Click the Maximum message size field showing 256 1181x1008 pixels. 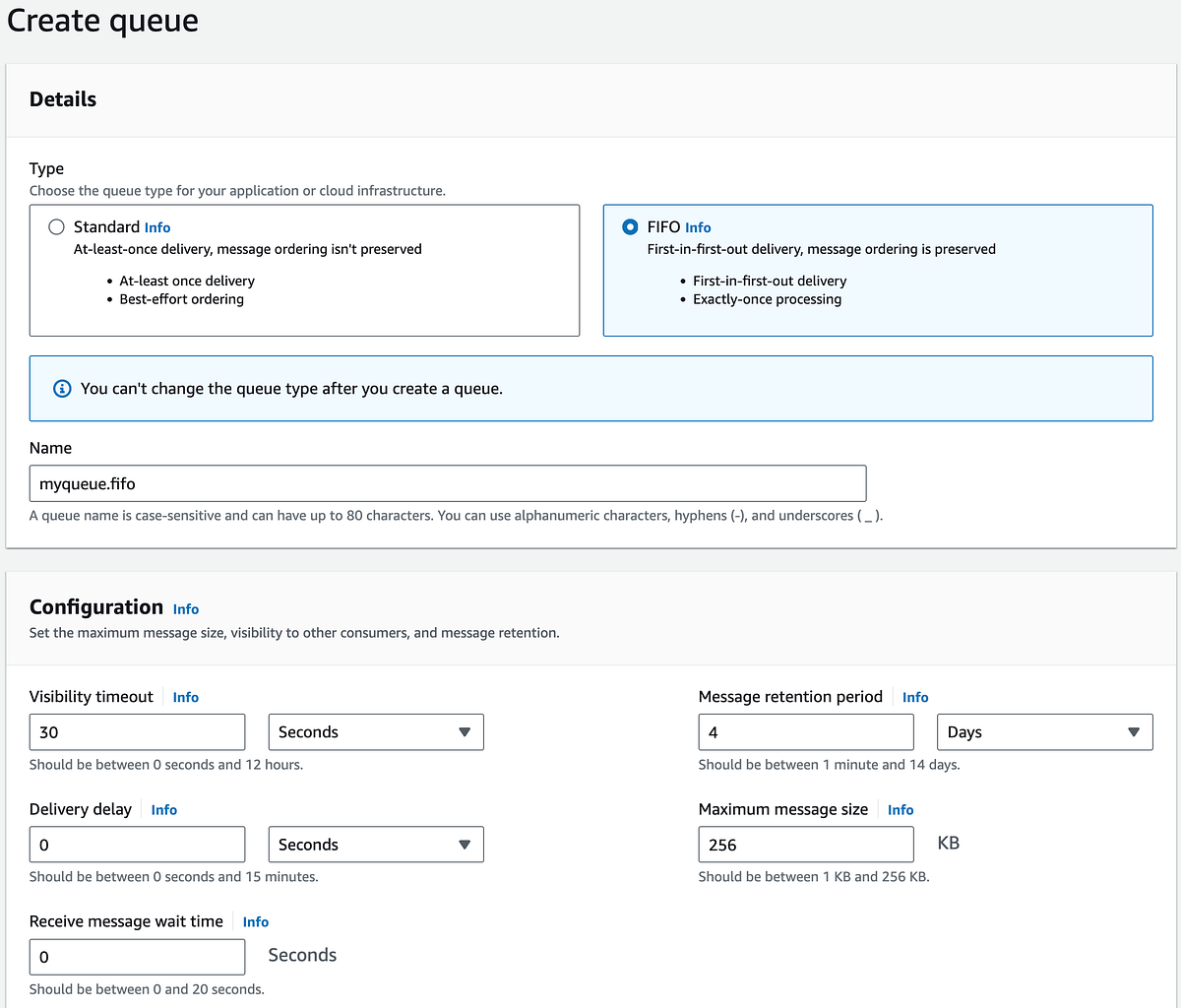coord(805,844)
